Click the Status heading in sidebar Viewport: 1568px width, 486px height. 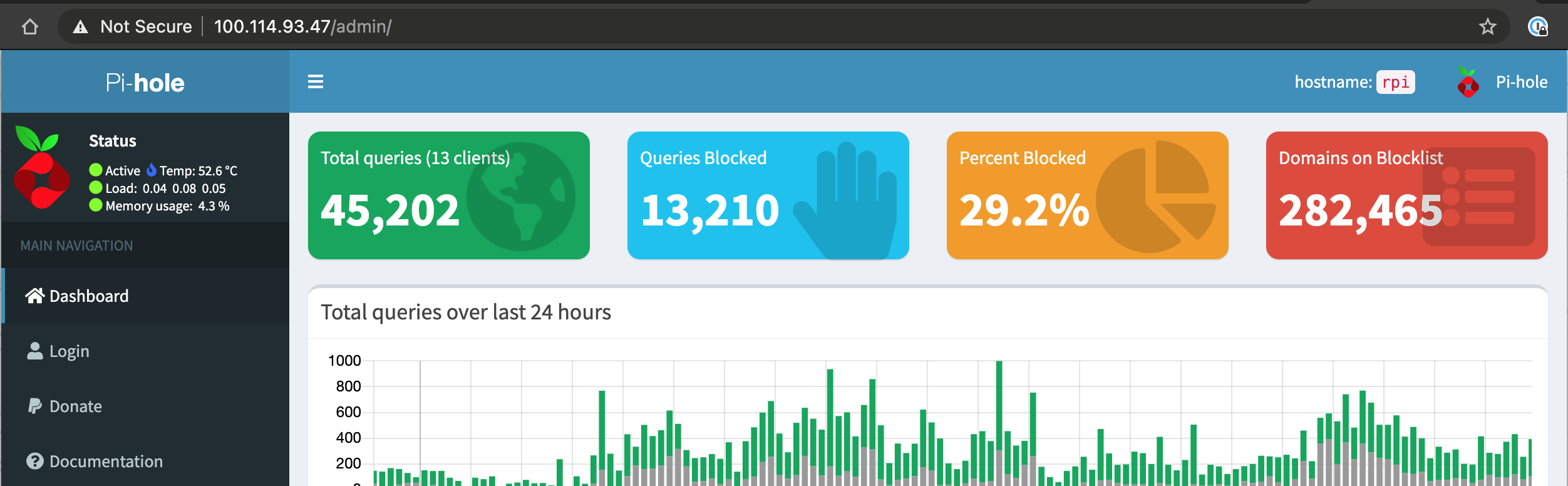[x=113, y=141]
